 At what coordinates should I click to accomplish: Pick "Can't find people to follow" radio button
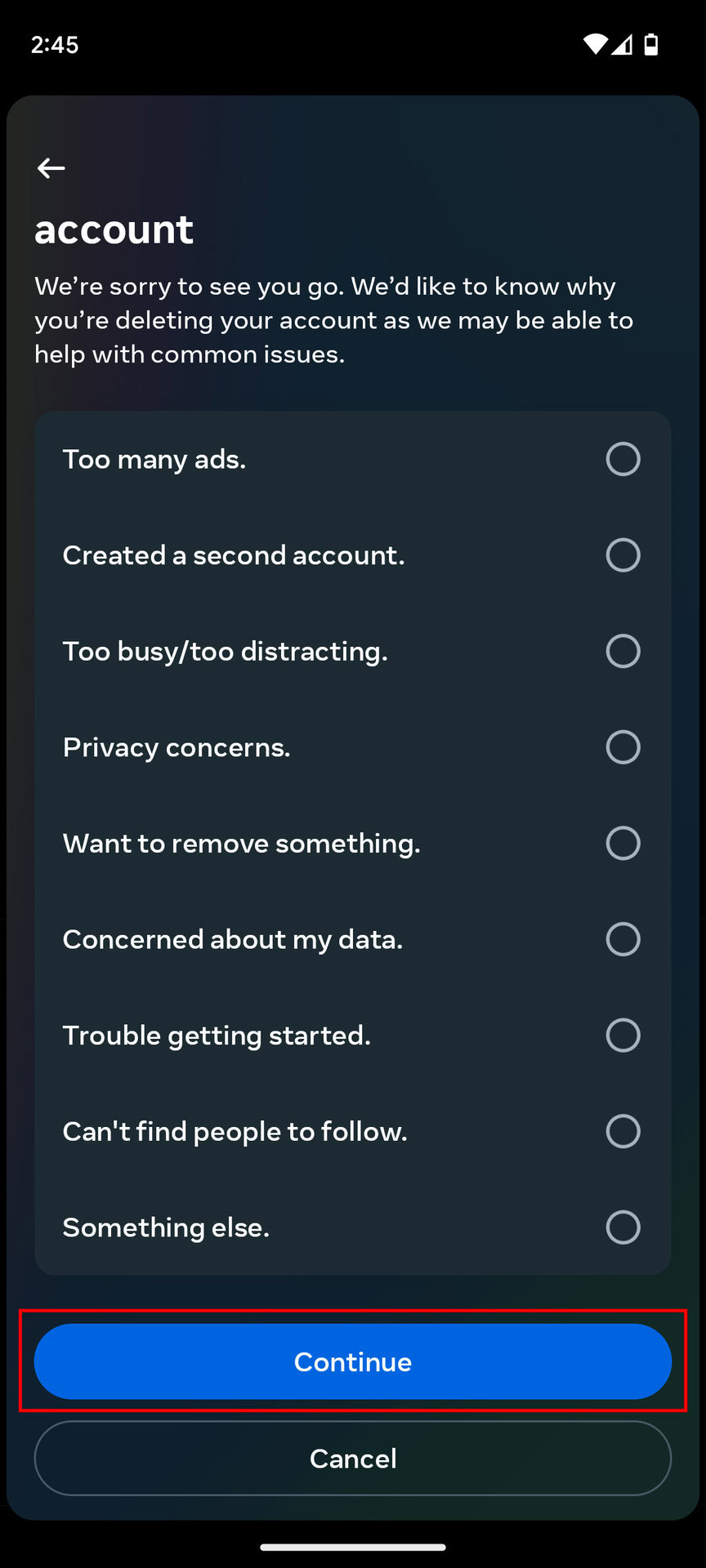coord(623,1131)
